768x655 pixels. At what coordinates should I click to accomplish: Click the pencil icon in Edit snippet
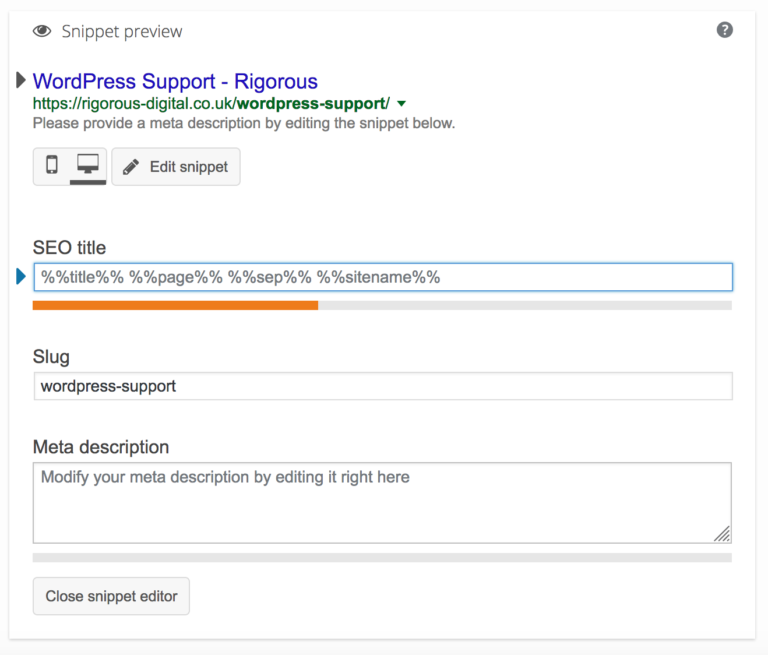pyautogui.click(x=131, y=167)
